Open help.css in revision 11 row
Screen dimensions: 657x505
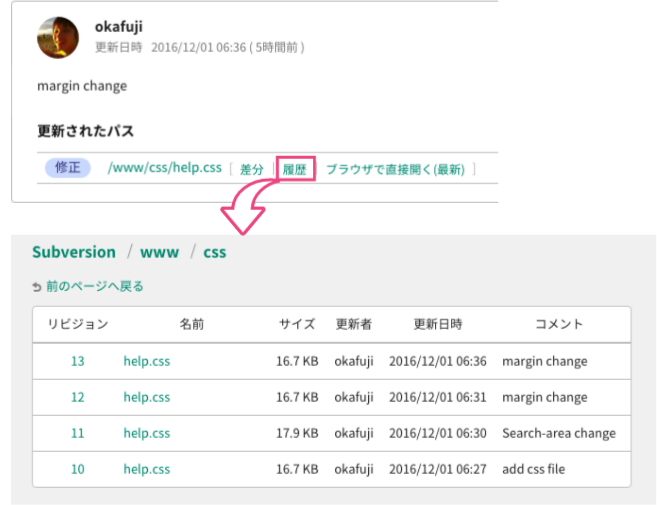pyautogui.click(x=147, y=433)
